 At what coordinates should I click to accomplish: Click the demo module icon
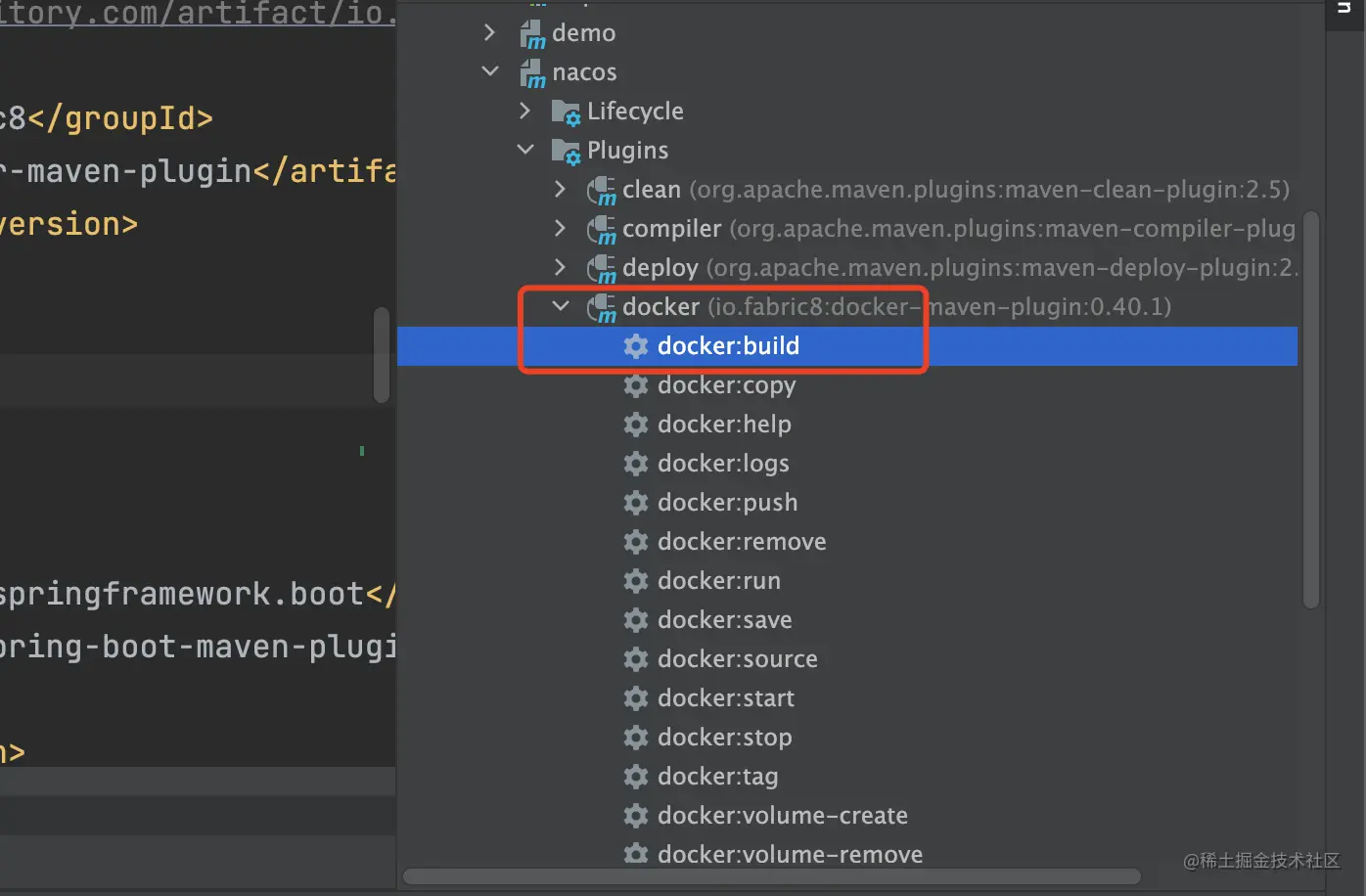tap(532, 34)
